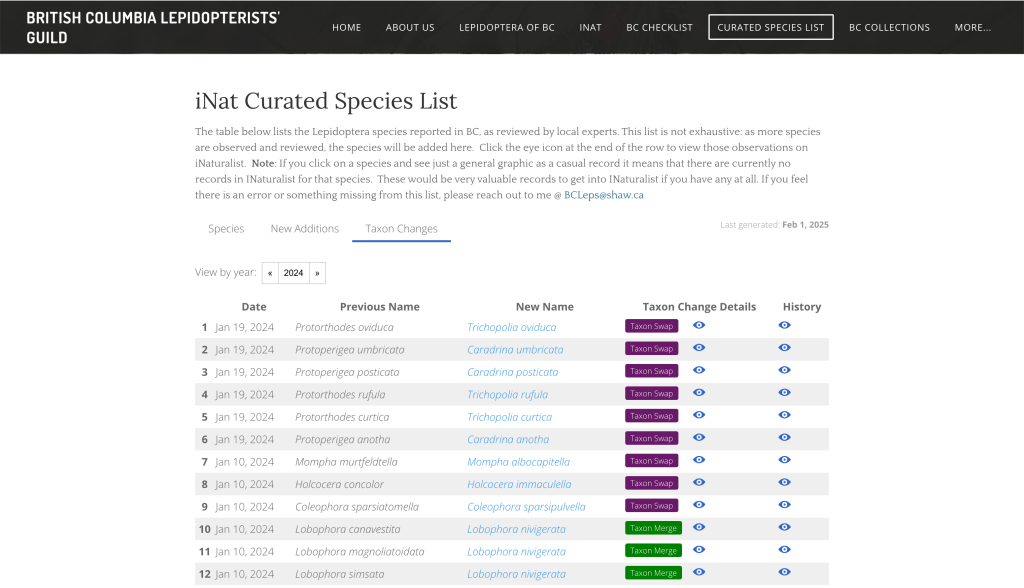Open the New Additions tab
This screenshot has width=1024, height=588.
304,228
